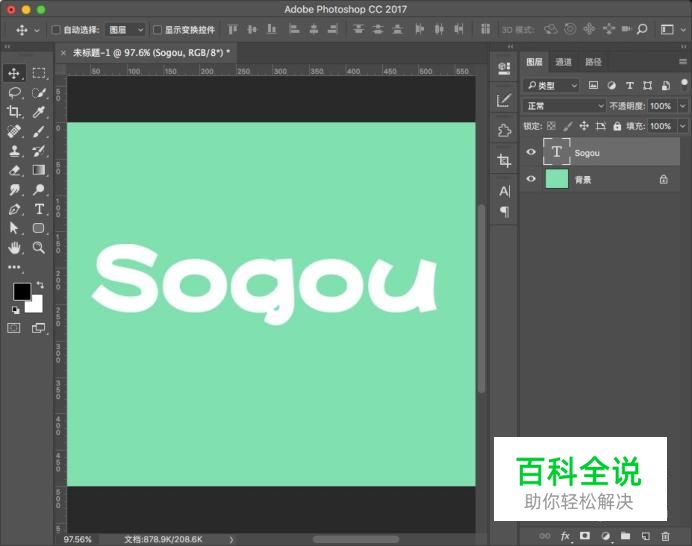Click the Pen tool
This screenshot has width=692, height=546.
pos(15,208)
